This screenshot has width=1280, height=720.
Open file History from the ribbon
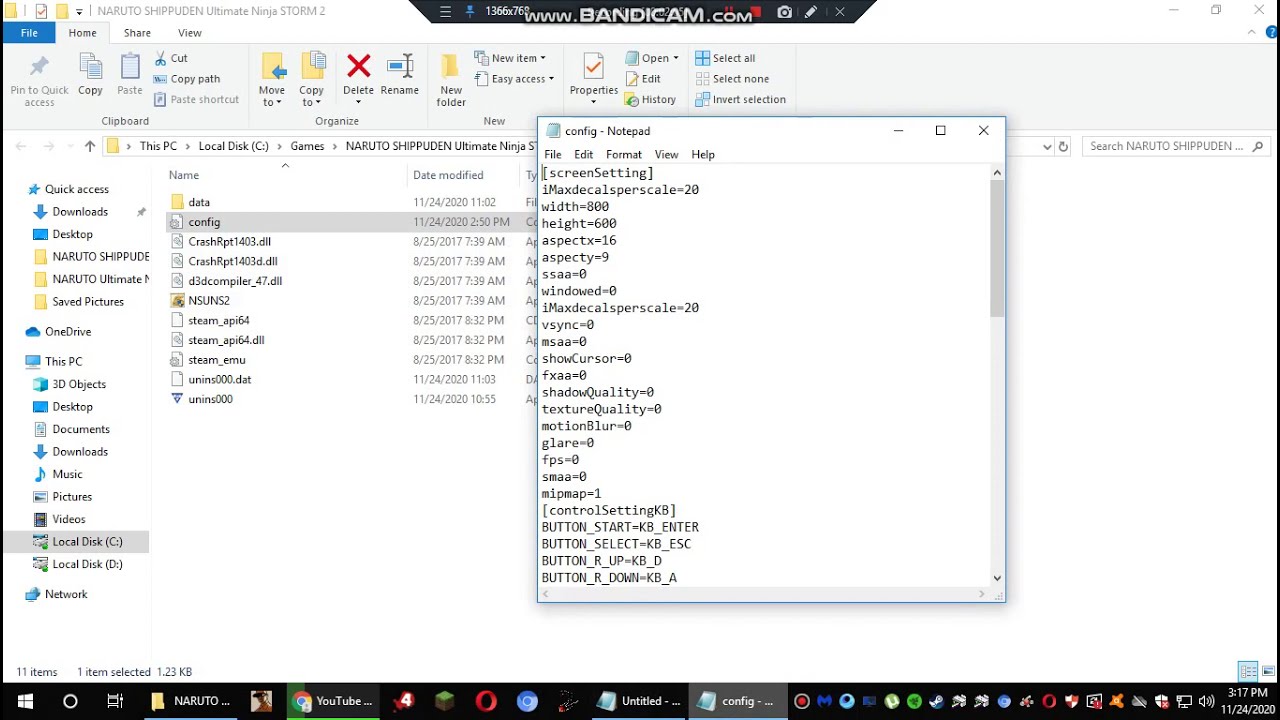tap(650, 99)
